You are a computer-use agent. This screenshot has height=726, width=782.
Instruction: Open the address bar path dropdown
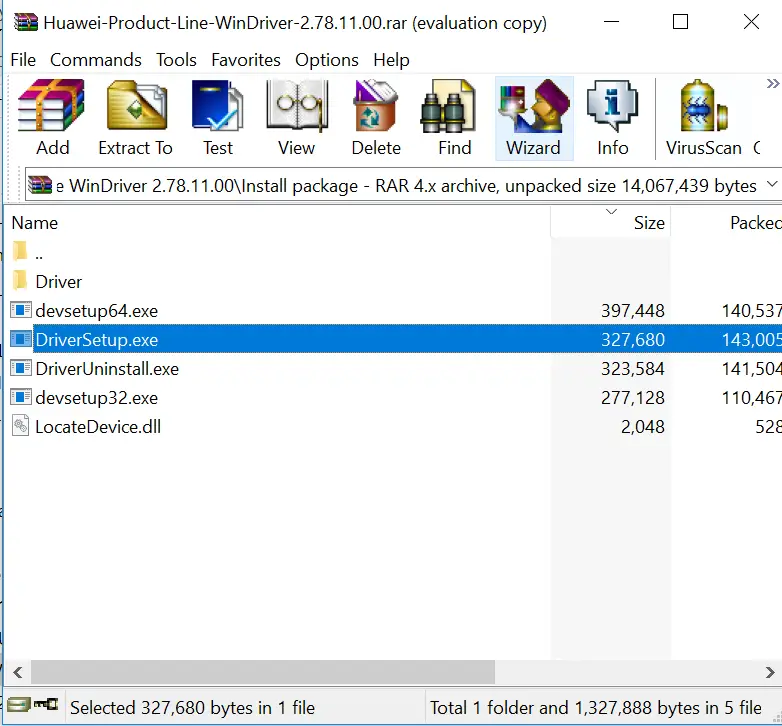(x=772, y=184)
